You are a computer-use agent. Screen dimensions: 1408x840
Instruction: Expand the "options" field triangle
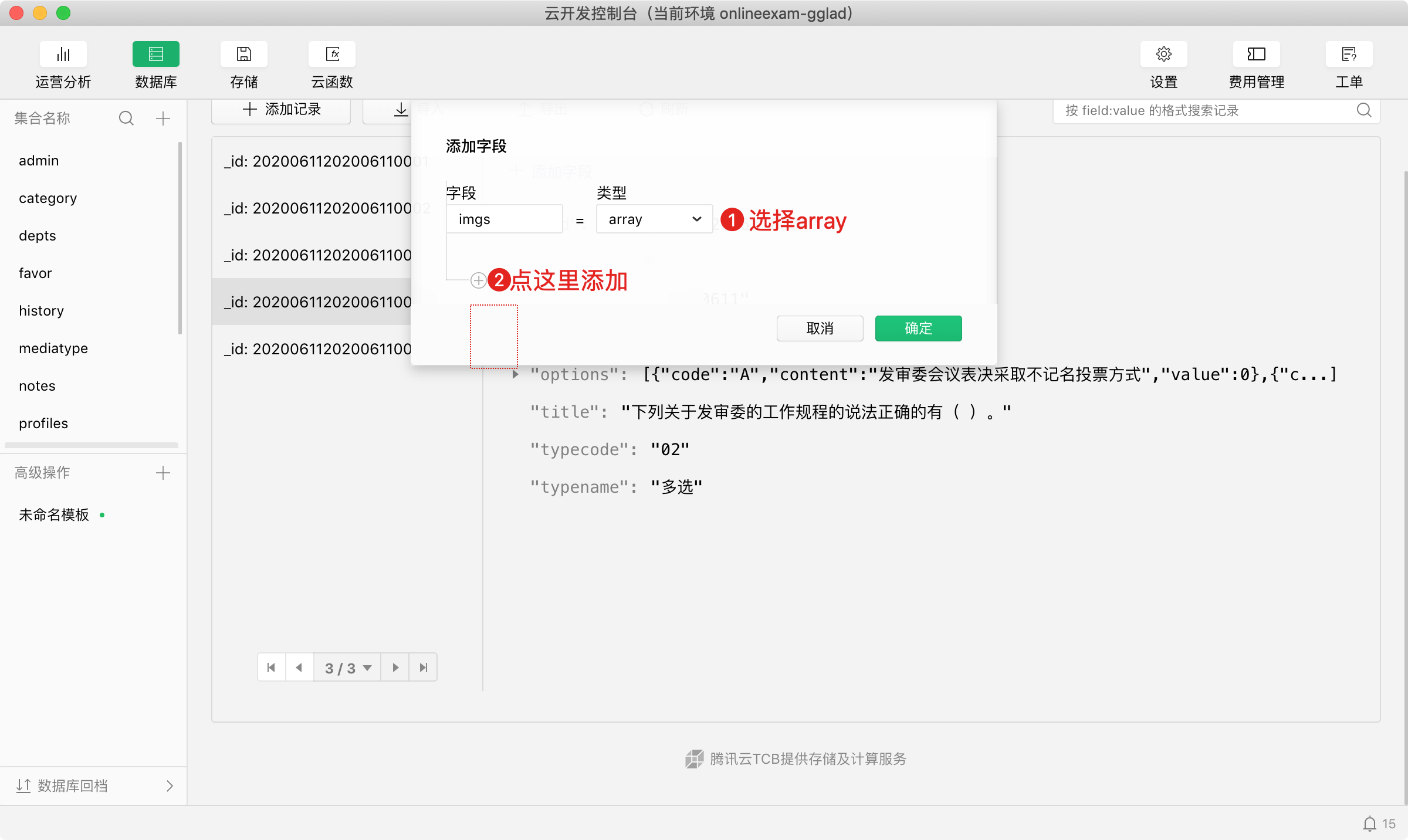coord(515,374)
